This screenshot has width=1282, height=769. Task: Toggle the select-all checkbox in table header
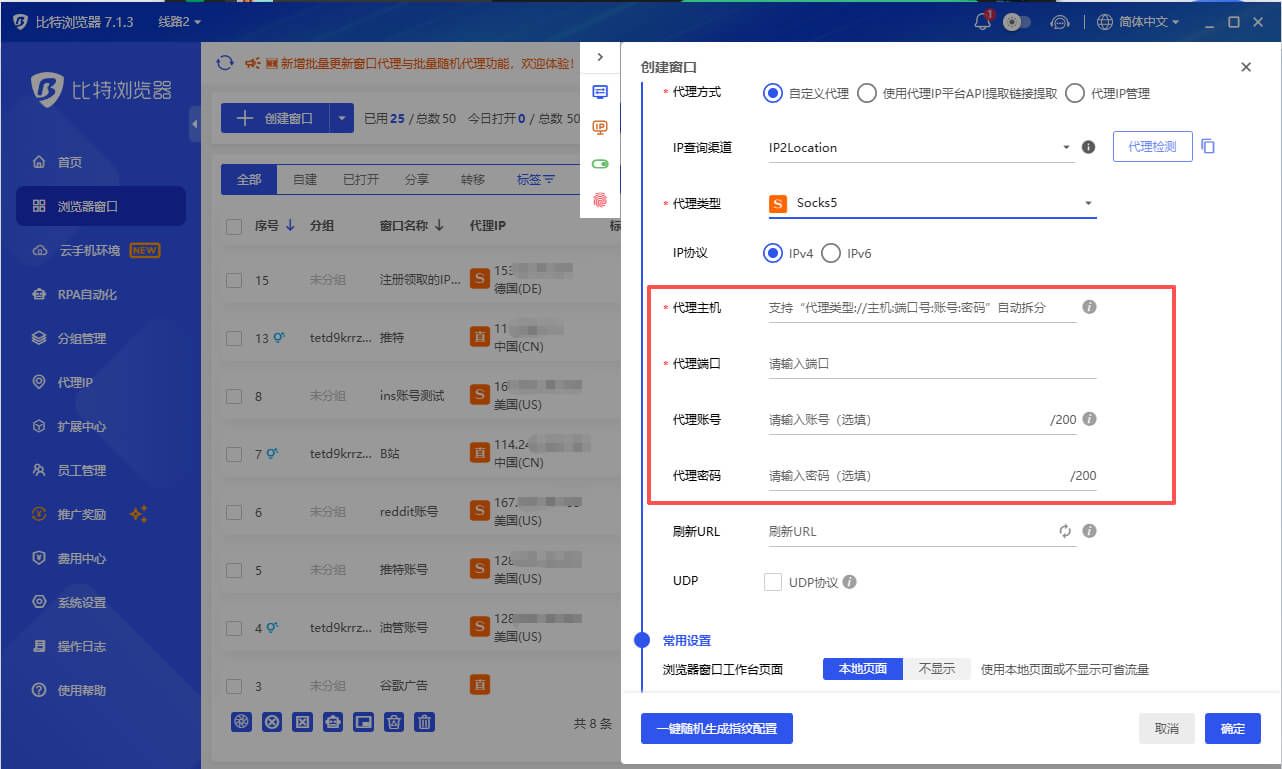234,227
